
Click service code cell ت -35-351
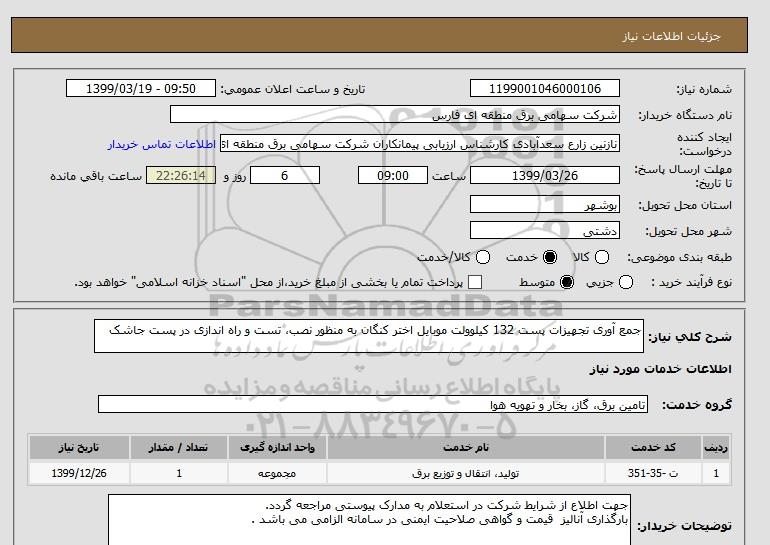(653, 473)
